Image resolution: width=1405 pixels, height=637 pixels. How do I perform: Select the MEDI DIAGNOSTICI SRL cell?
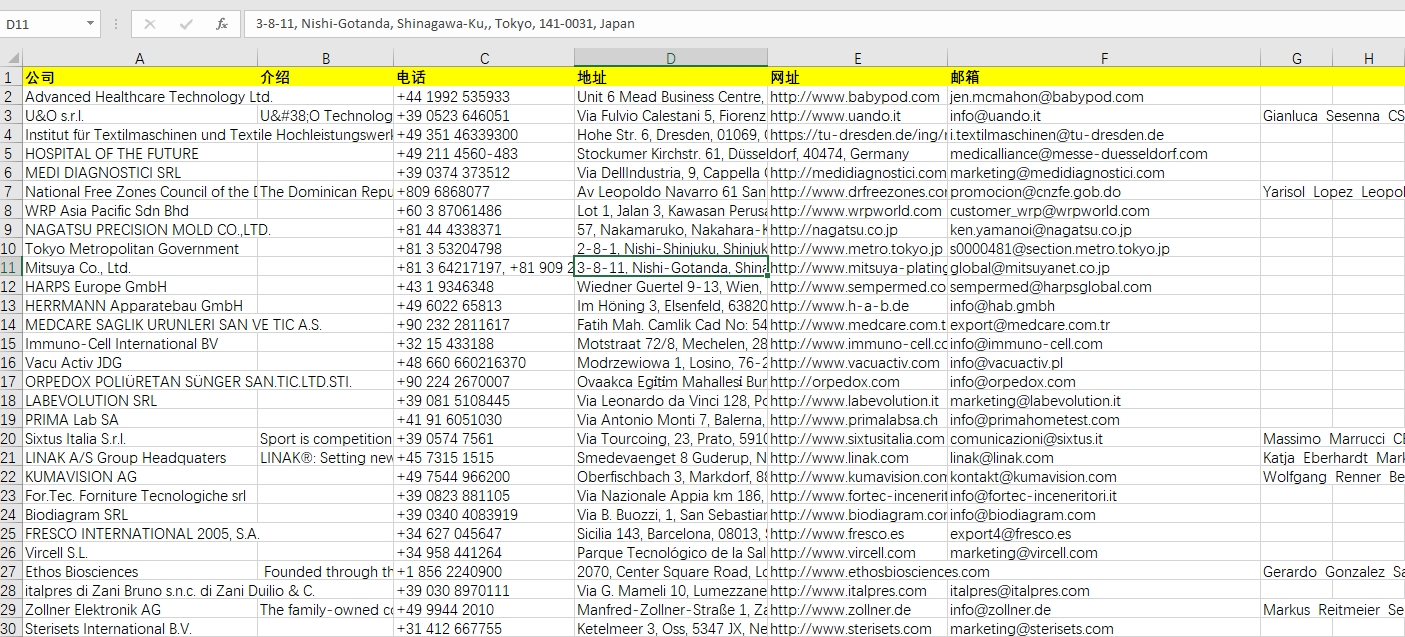140,172
